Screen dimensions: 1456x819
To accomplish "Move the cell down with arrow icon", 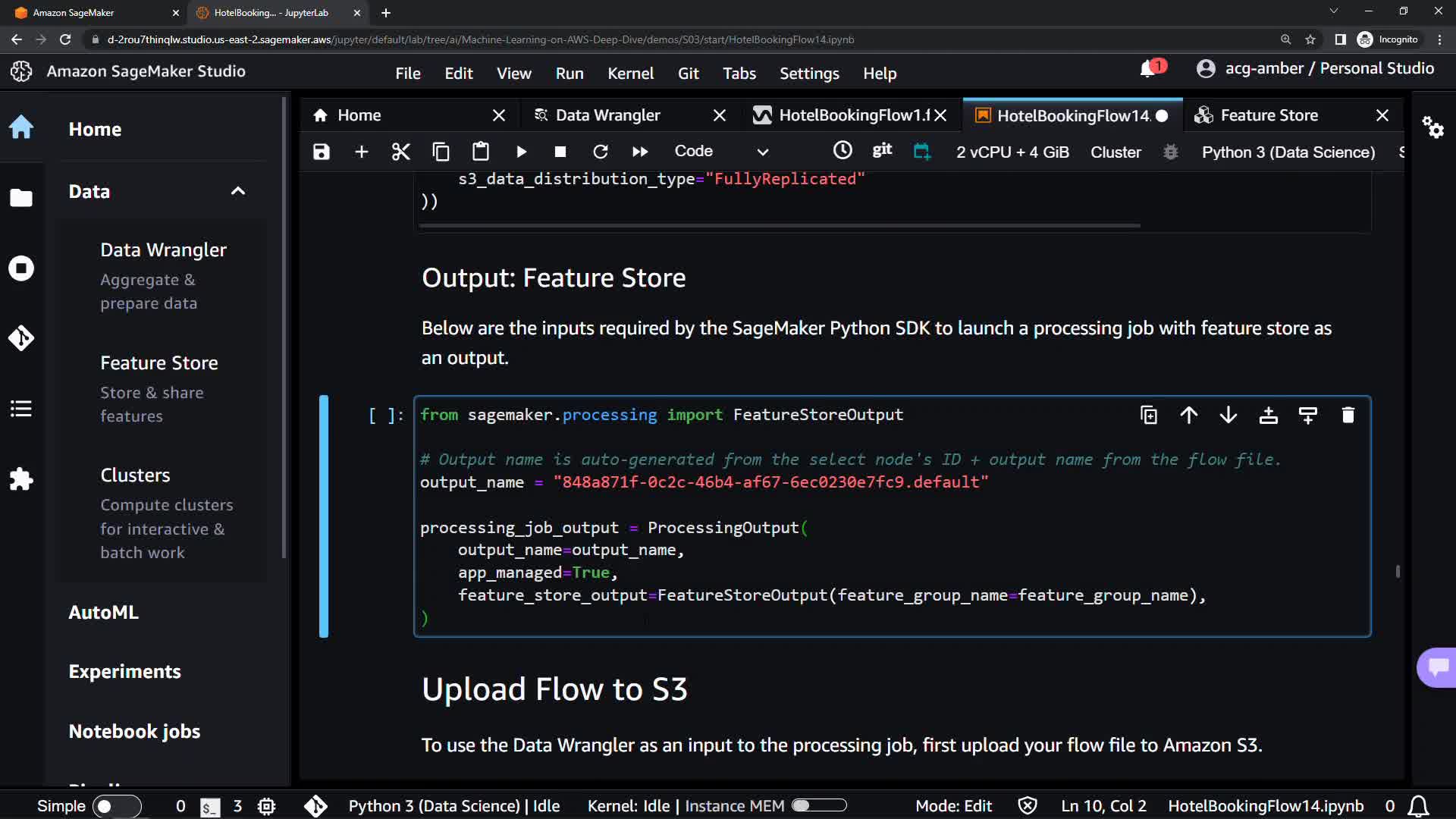I will [x=1228, y=415].
